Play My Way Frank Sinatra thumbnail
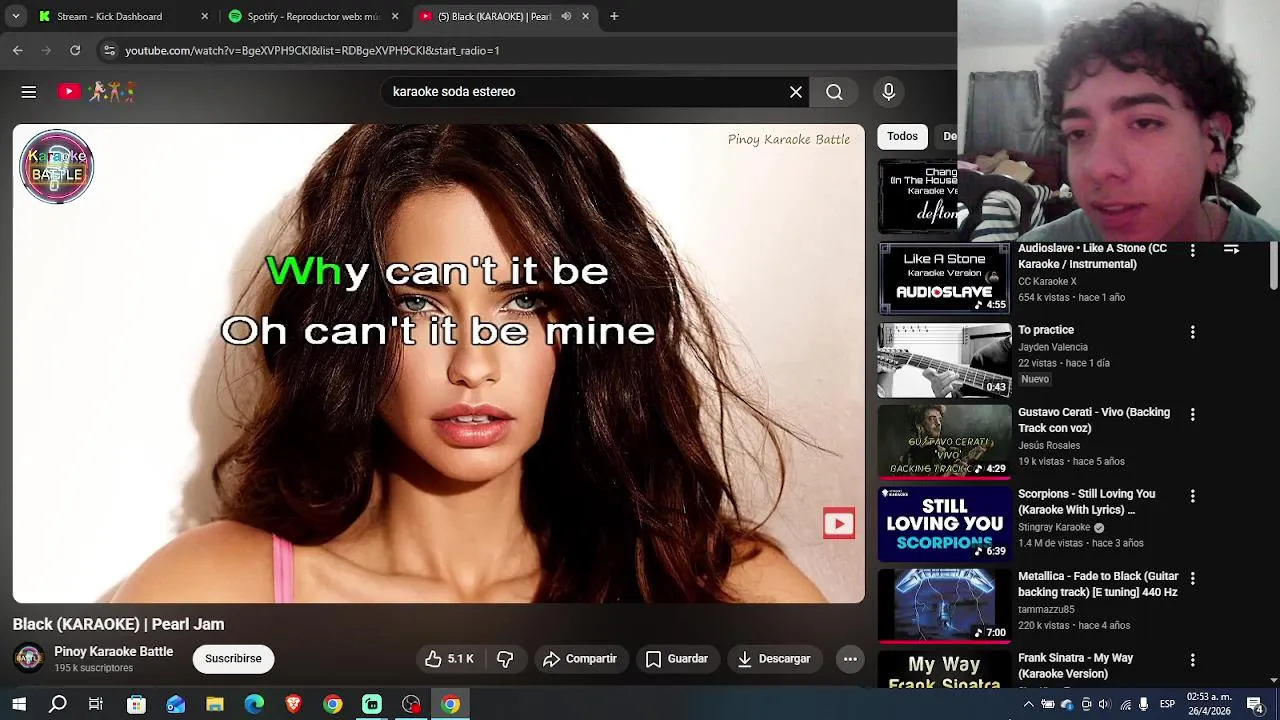 pyautogui.click(x=944, y=670)
